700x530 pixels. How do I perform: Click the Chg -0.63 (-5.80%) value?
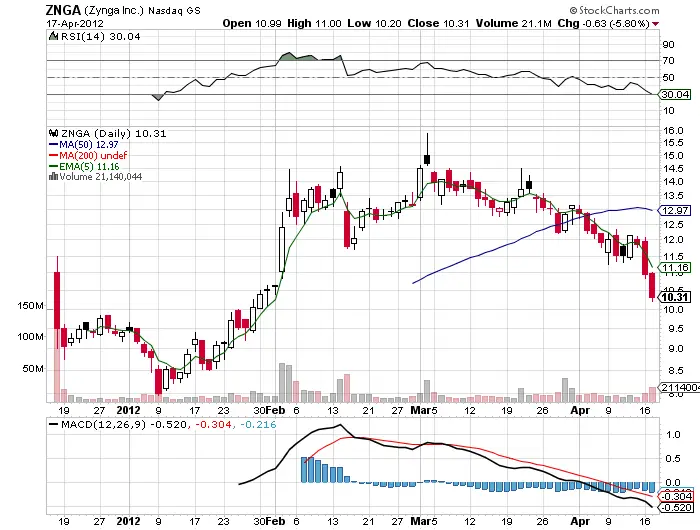[616, 24]
